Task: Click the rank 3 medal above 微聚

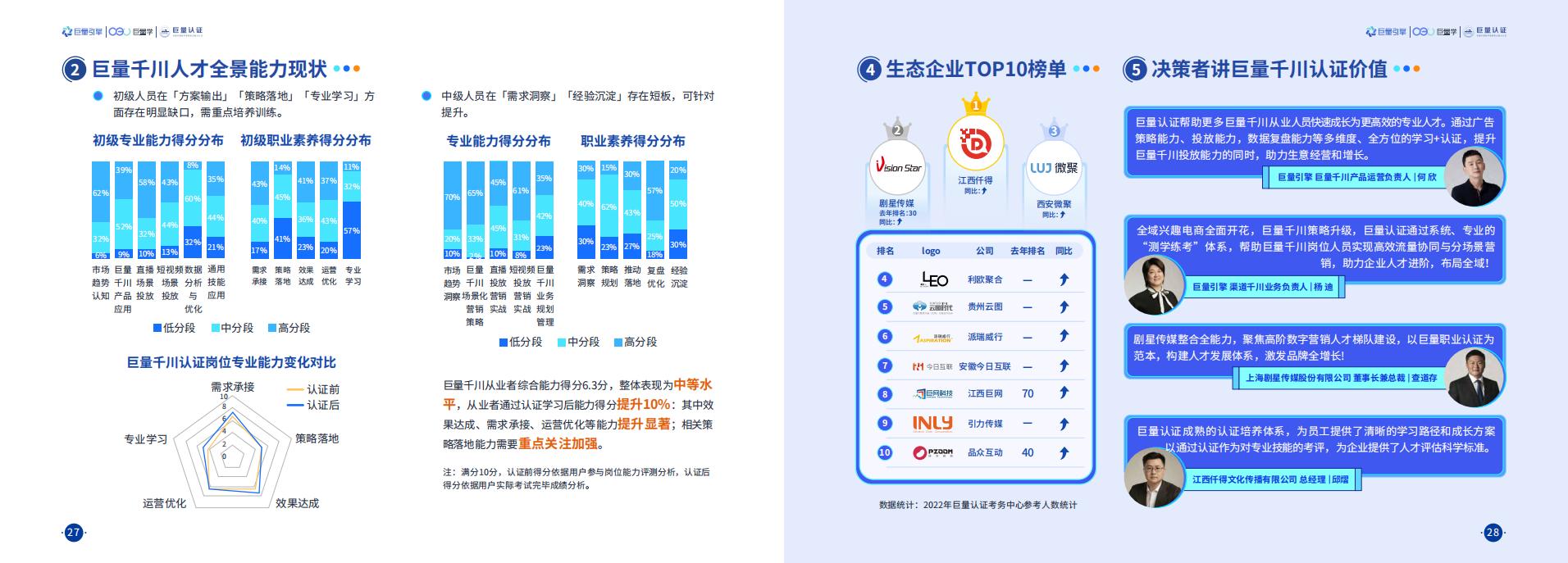Action: pyautogui.click(x=1054, y=129)
